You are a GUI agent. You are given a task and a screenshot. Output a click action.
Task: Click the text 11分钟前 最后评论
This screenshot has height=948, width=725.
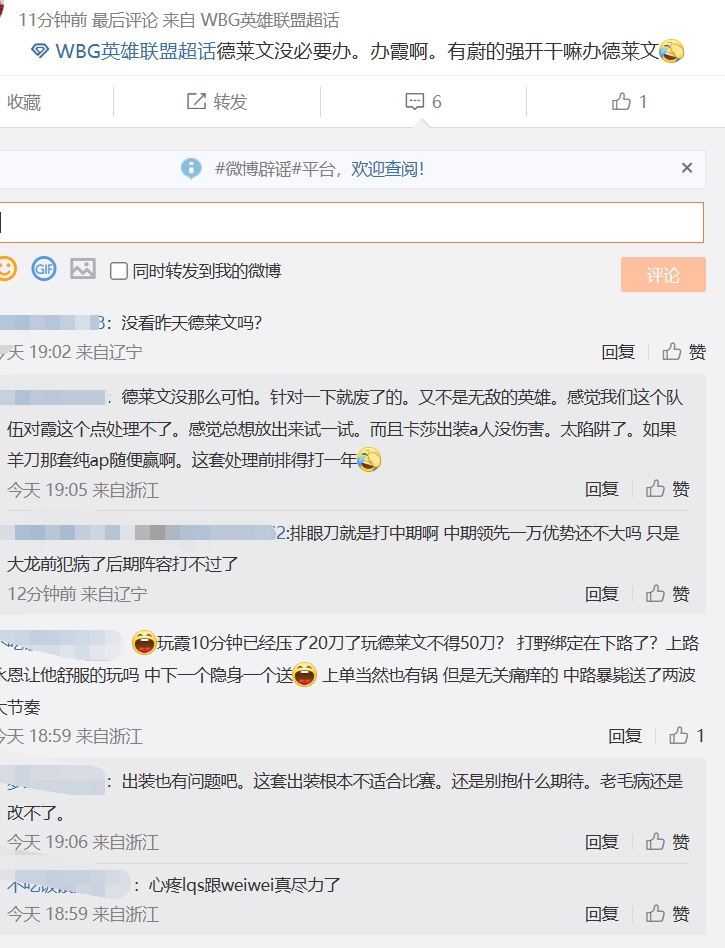coord(88,21)
